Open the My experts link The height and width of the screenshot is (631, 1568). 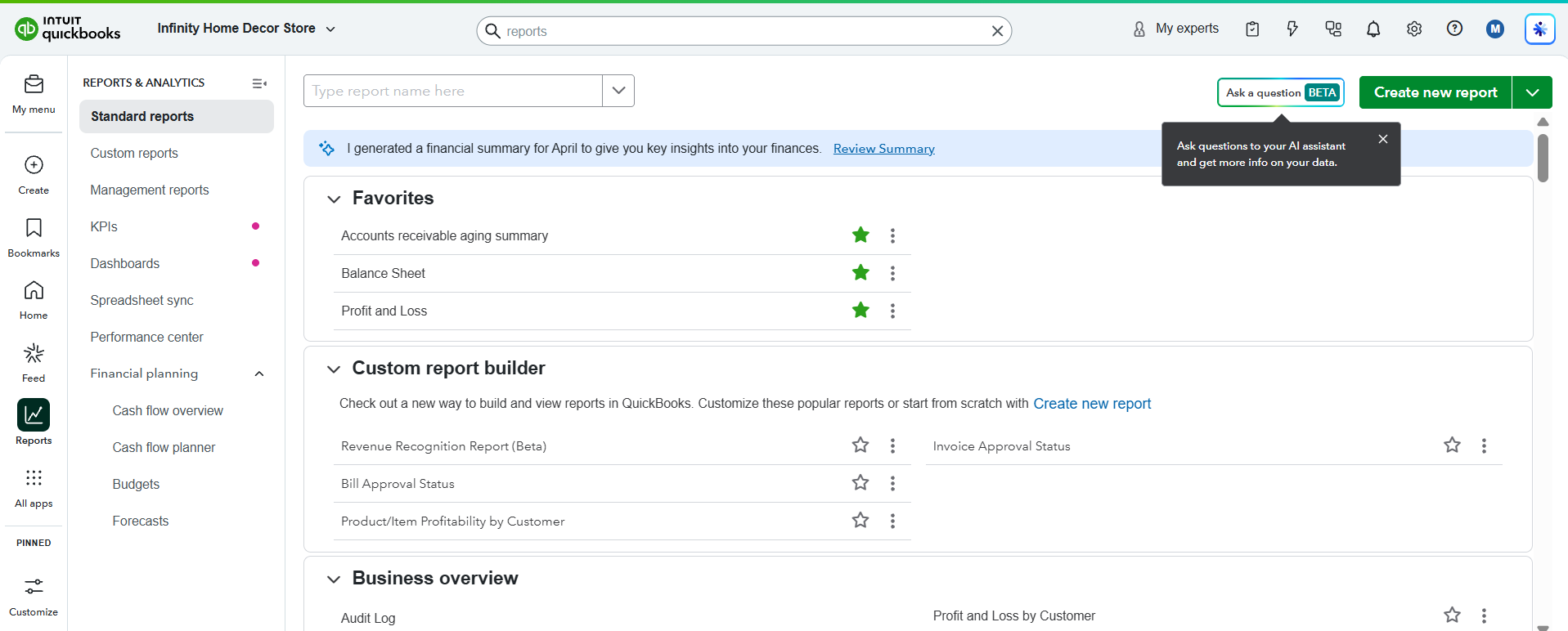[x=1175, y=29]
